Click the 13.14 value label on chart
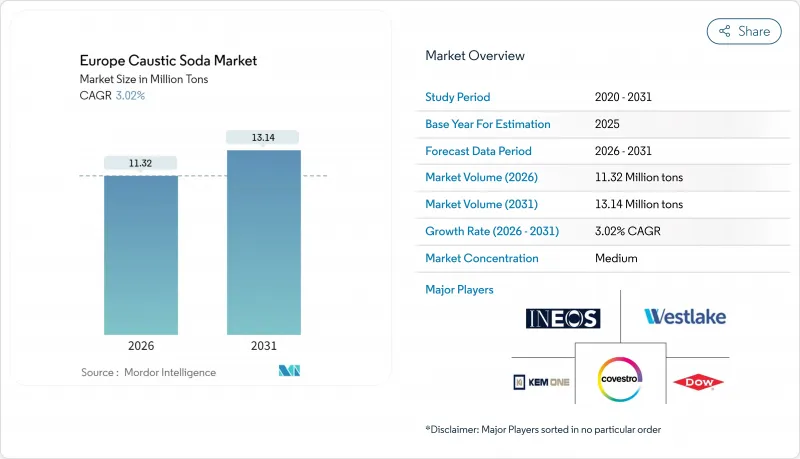 tap(263, 137)
